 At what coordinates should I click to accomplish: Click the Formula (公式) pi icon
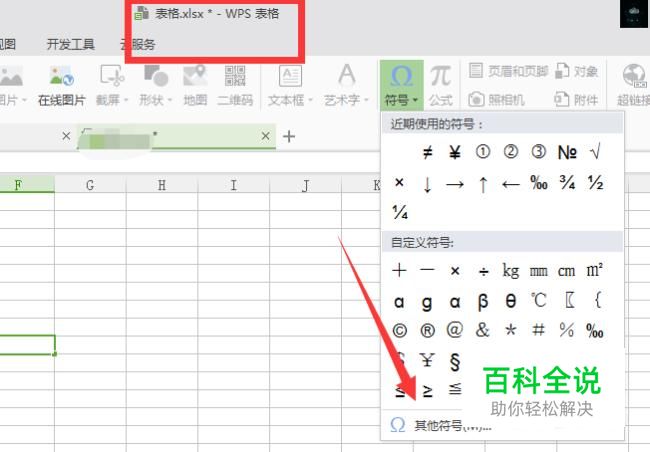pyautogui.click(x=440, y=76)
